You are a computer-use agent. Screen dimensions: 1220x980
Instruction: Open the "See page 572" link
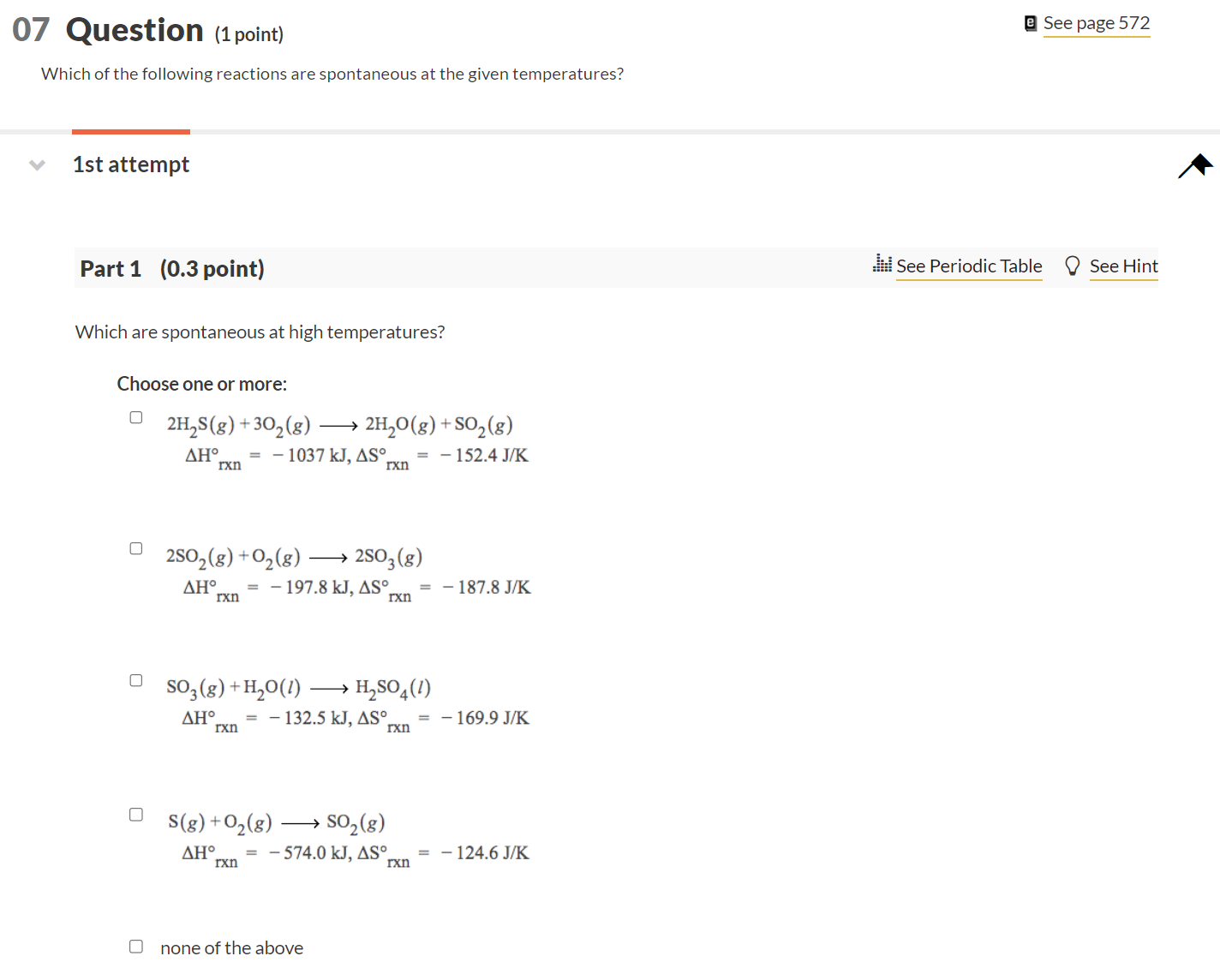pos(1097,23)
